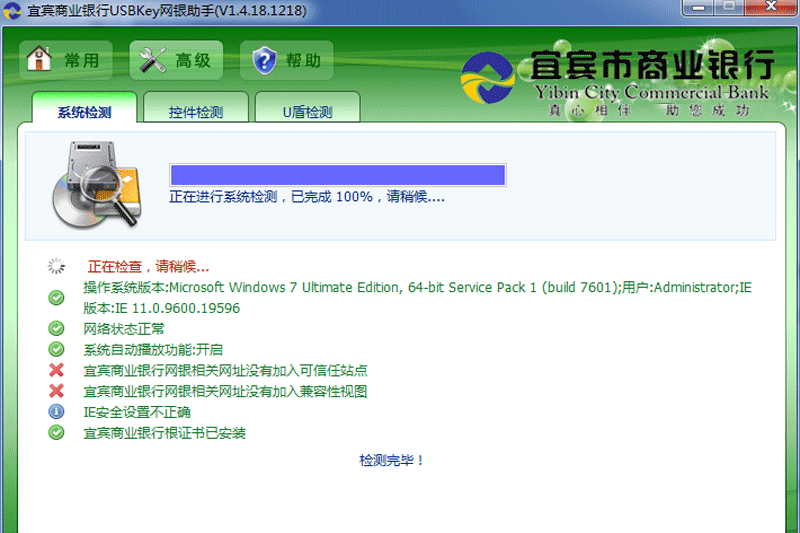Click blue info icon for IE安全设置不正确
Viewport: 800px width, 533px height.
57,412
